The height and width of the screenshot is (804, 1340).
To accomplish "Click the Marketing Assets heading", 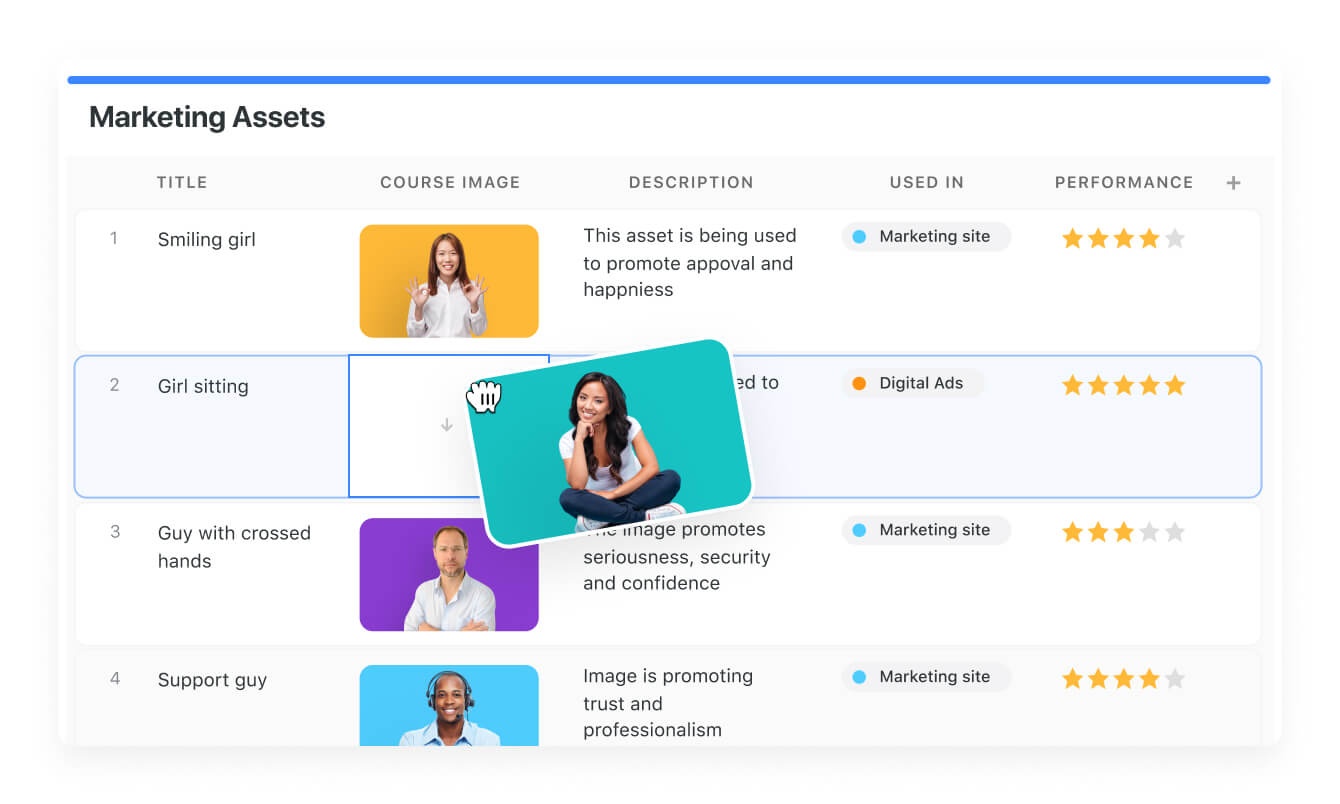I will (207, 117).
